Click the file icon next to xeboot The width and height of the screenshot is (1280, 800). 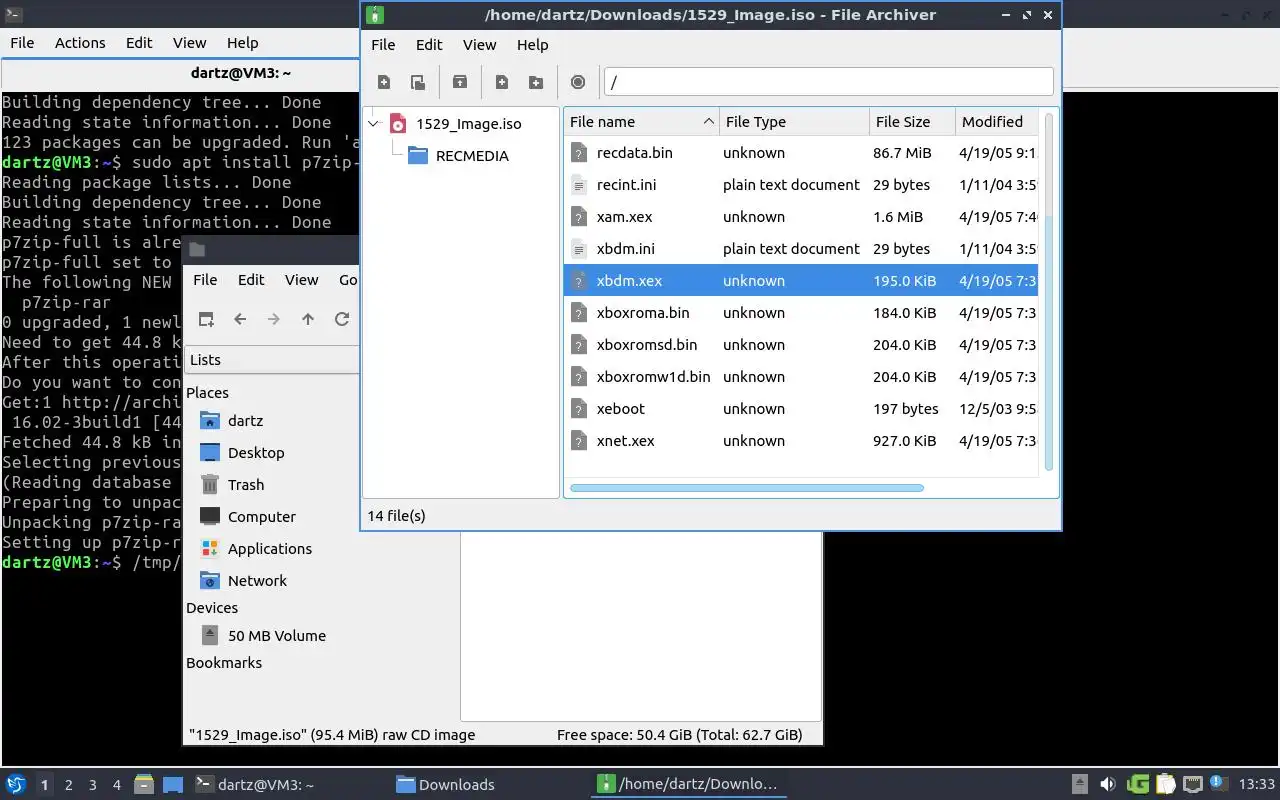pyautogui.click(x=579, y=409)
